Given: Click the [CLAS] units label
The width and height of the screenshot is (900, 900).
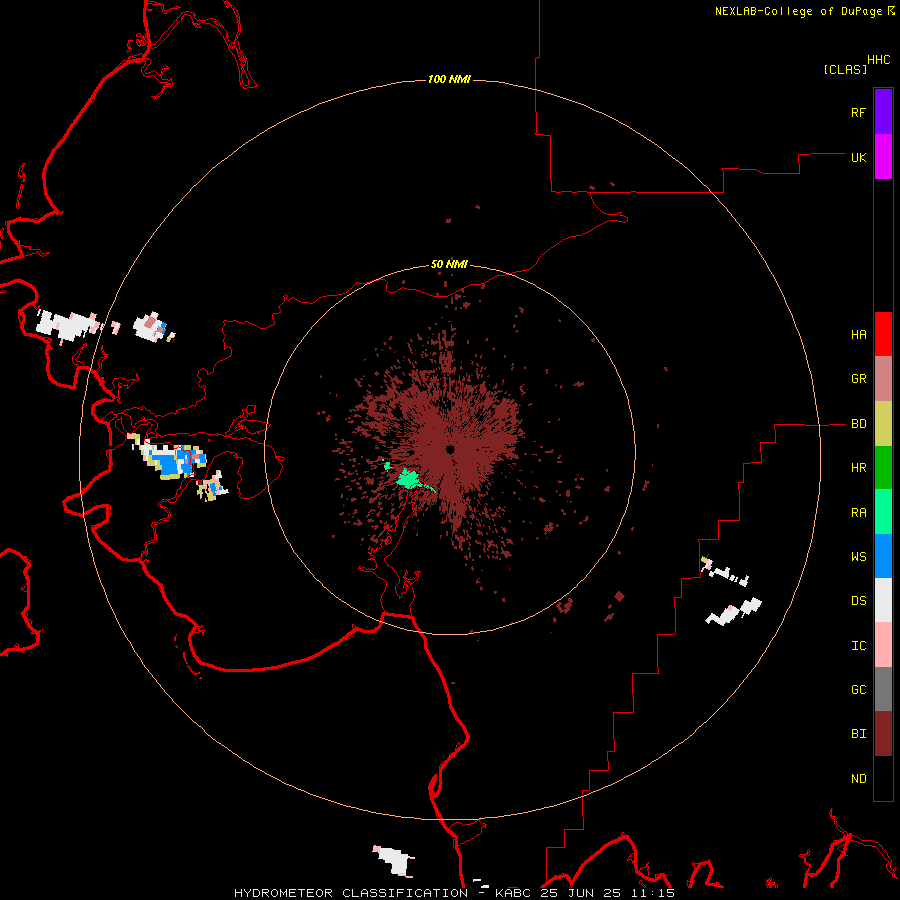Looking at the screenshot, I should tap(845, 69).
